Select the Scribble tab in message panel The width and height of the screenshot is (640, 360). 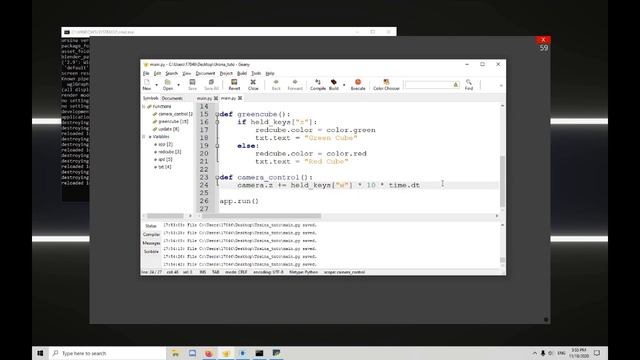coord(151,252)
